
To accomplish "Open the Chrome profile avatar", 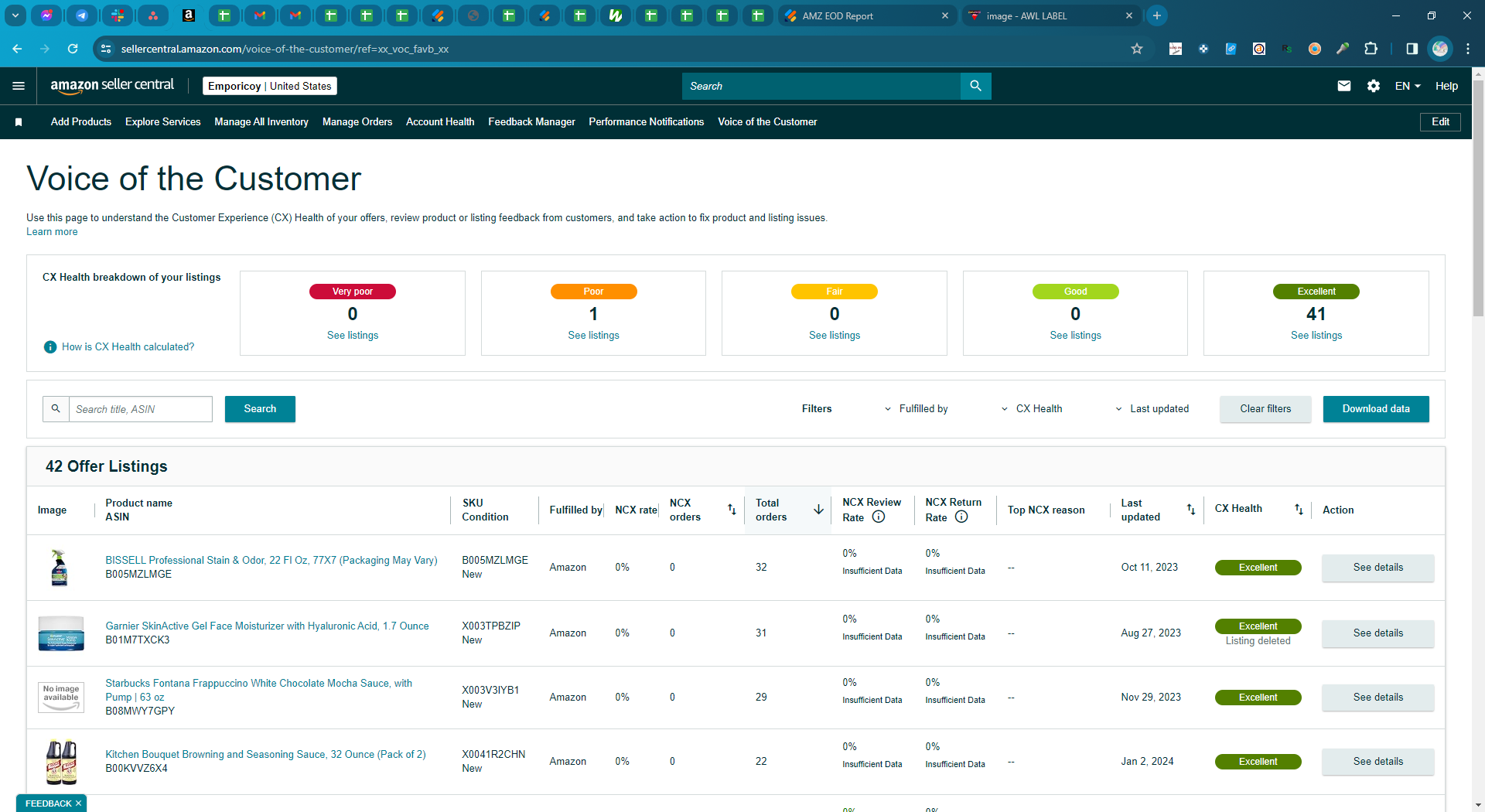I will coord(1440,49).
